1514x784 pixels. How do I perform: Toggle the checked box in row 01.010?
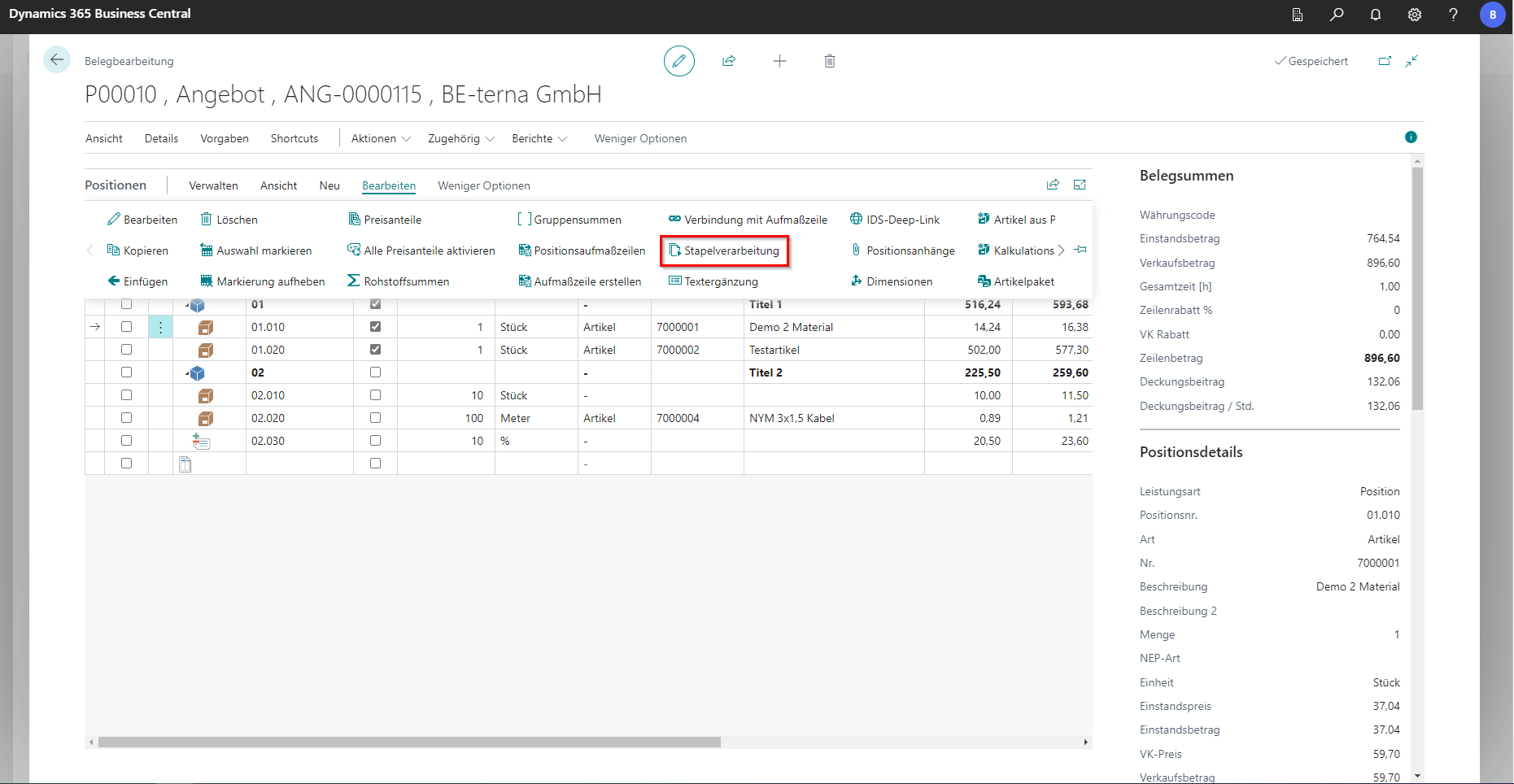click(x=375, y=327)
